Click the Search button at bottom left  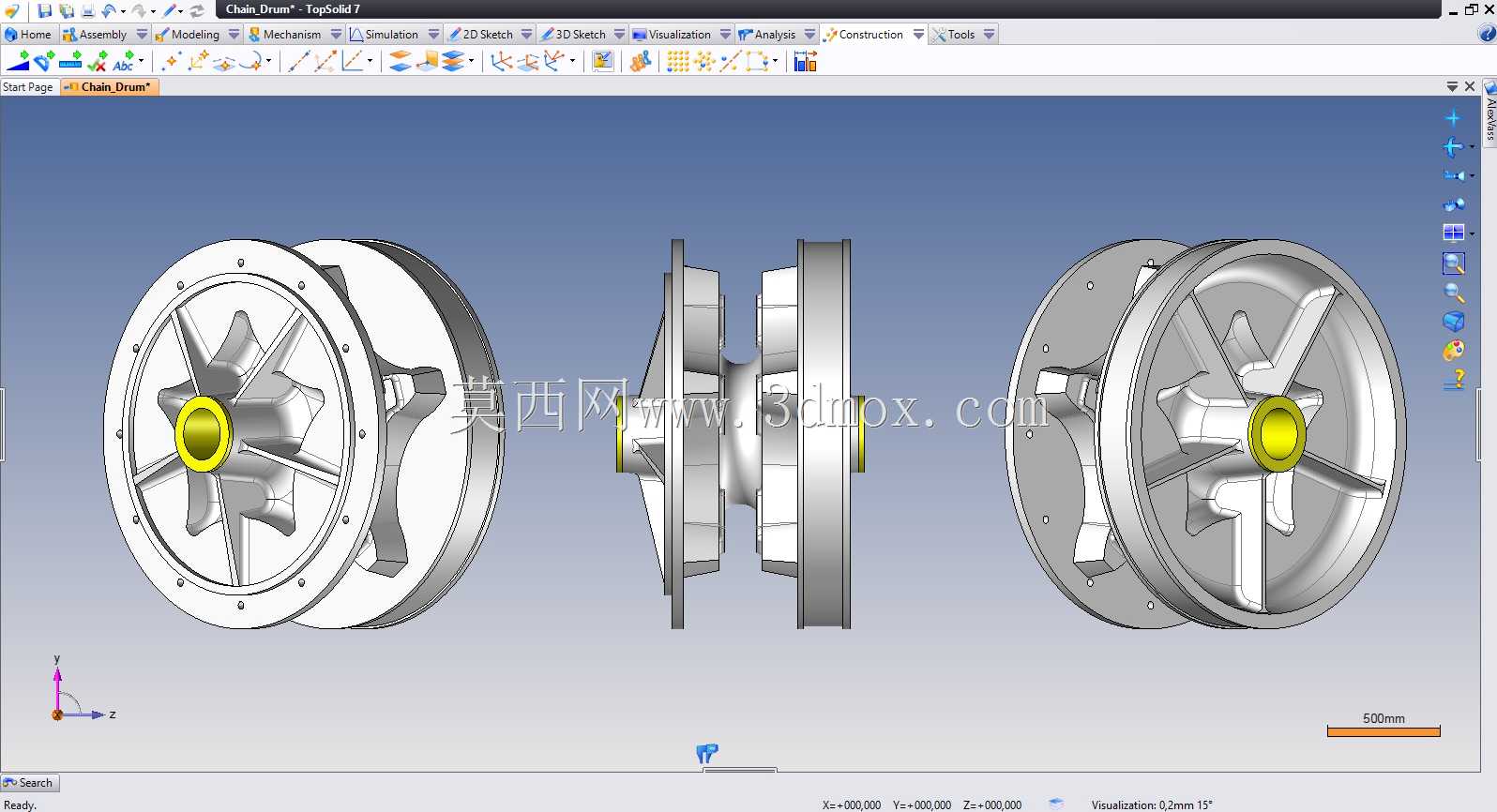click(30, 783)
